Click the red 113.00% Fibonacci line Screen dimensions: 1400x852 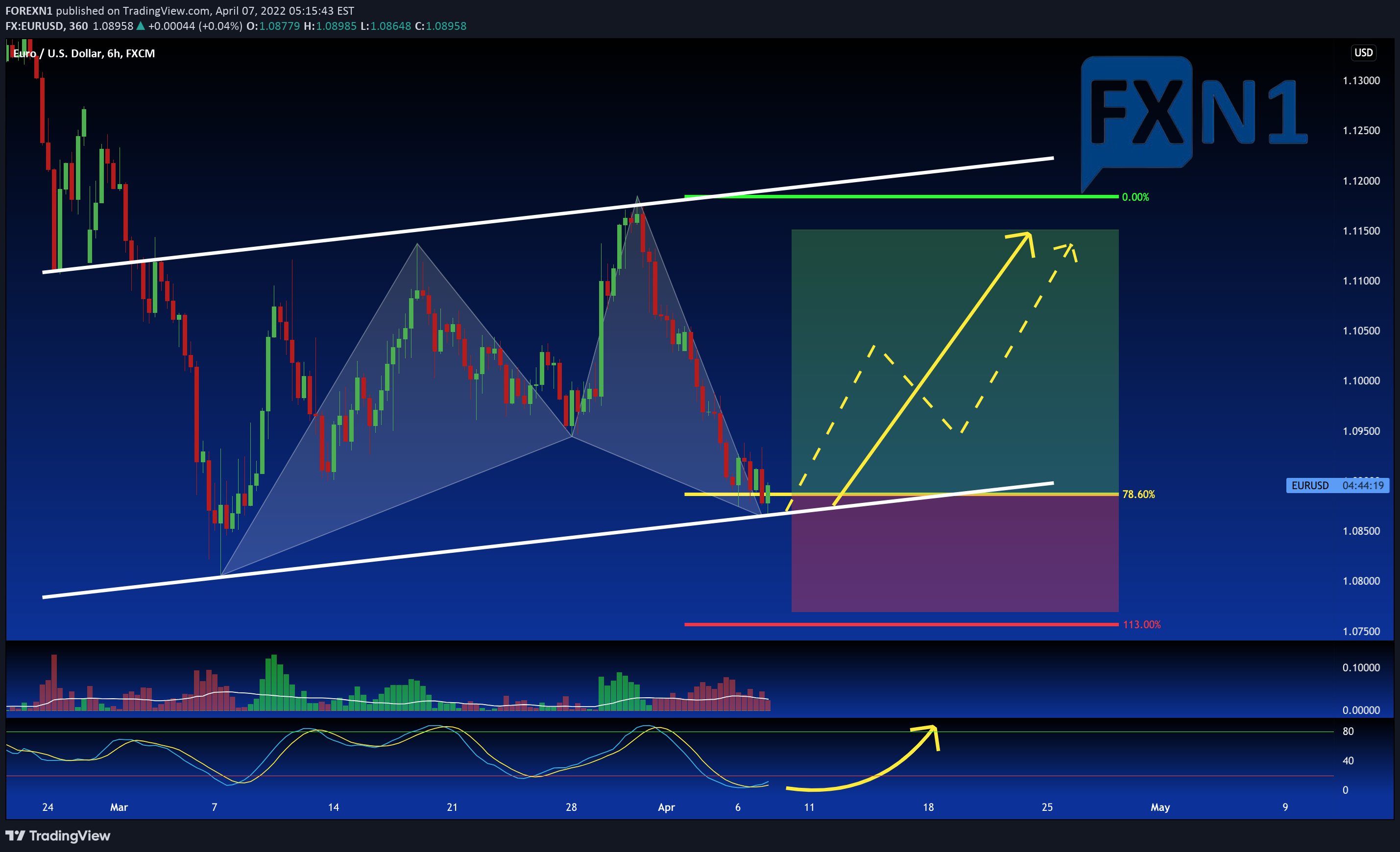tap(901, 624)
